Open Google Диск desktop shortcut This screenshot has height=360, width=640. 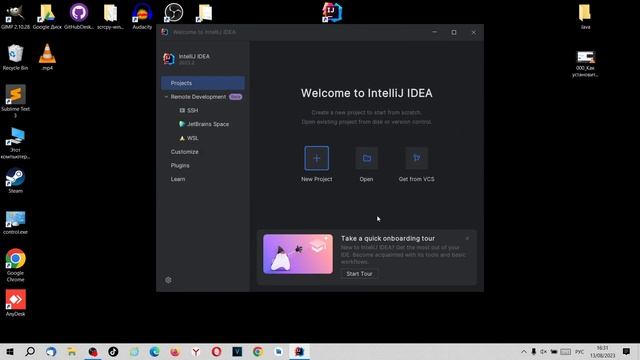(47, 16)
